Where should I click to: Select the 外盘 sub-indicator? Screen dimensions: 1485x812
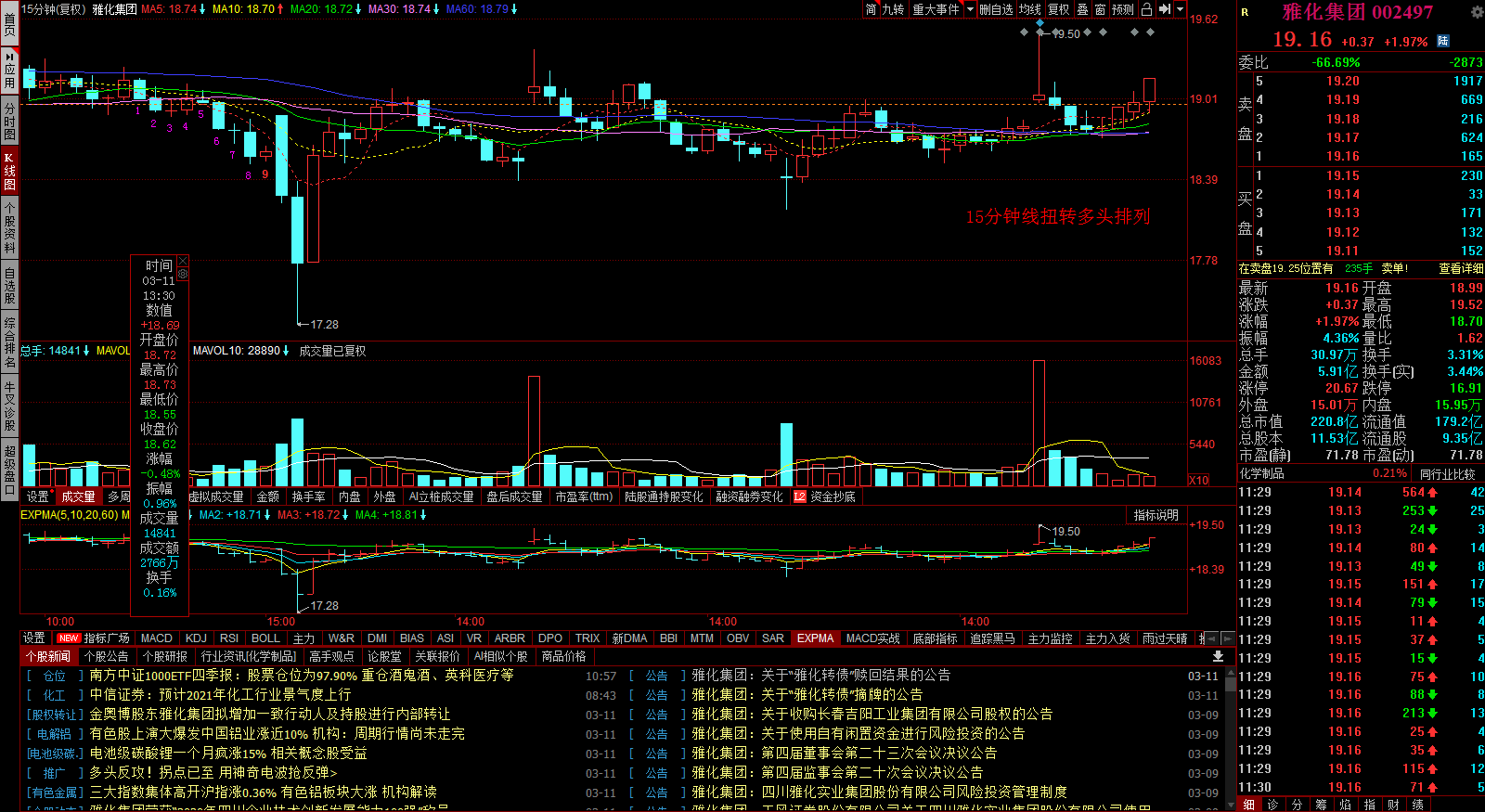pyautogui.click(x=384, y=497)
